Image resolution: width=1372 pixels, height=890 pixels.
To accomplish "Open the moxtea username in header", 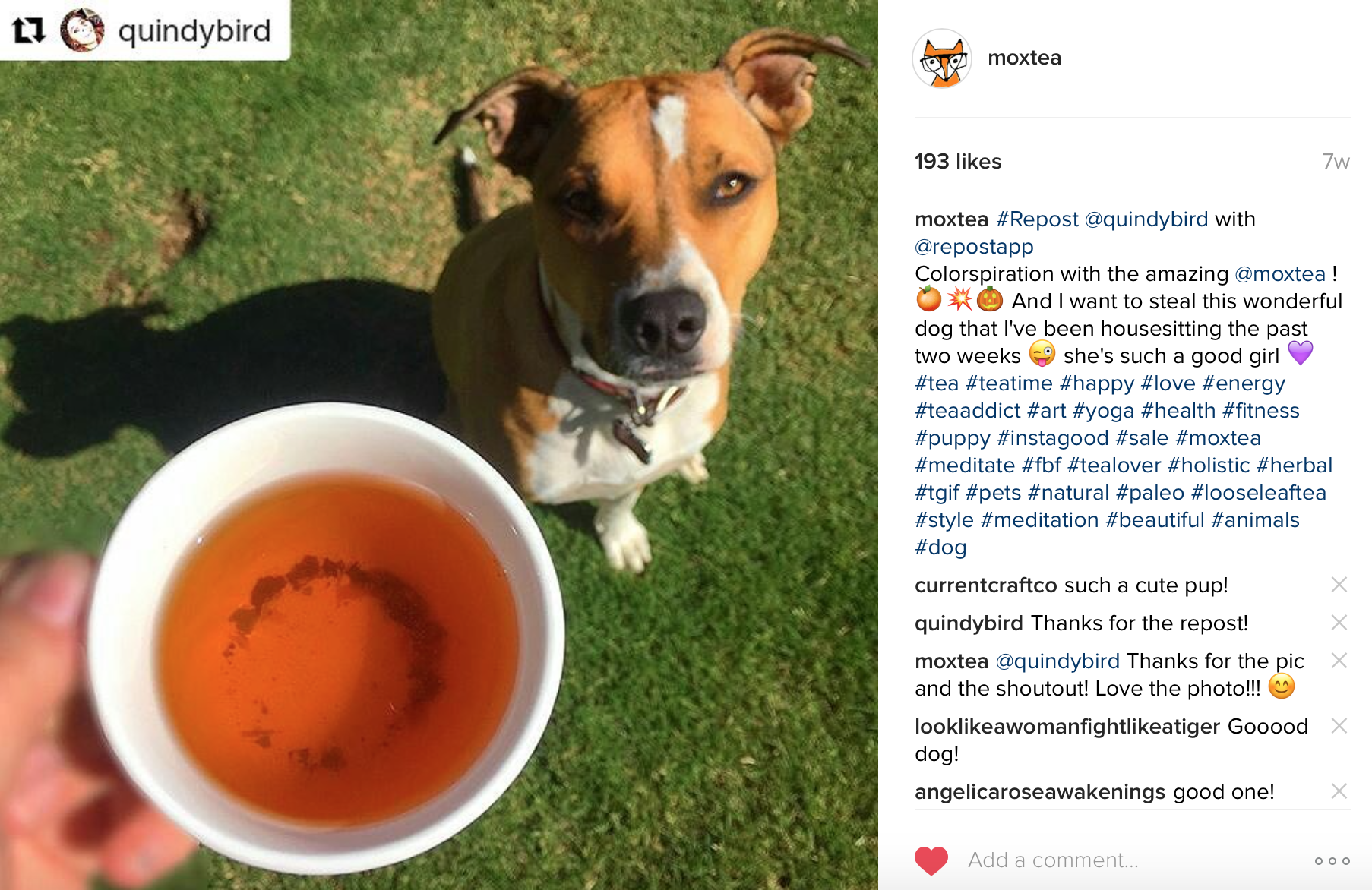I will [1024, 58].
